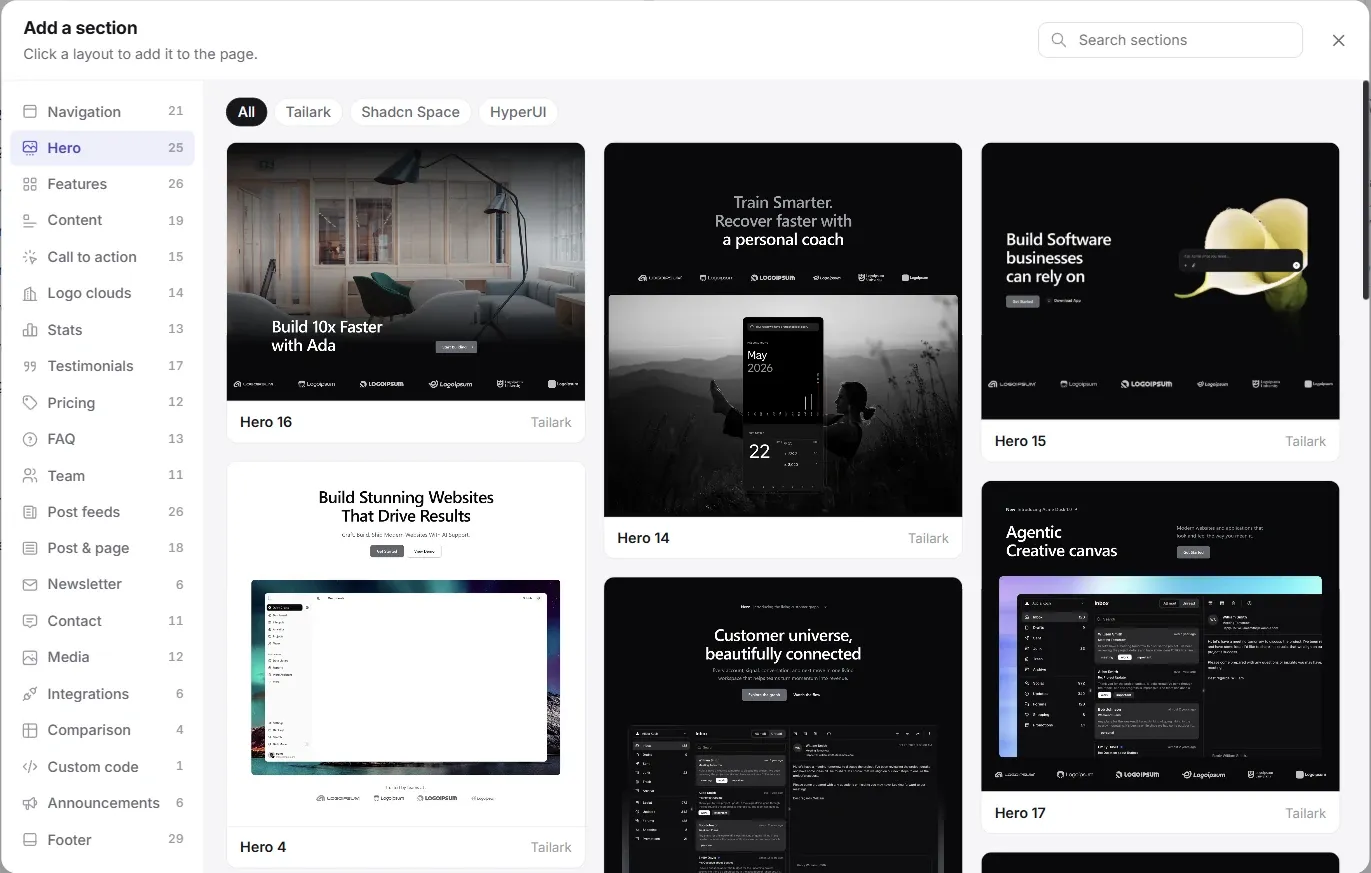1371x873 pixels.
Task: Click the Contact message icon
Action: 30,621
